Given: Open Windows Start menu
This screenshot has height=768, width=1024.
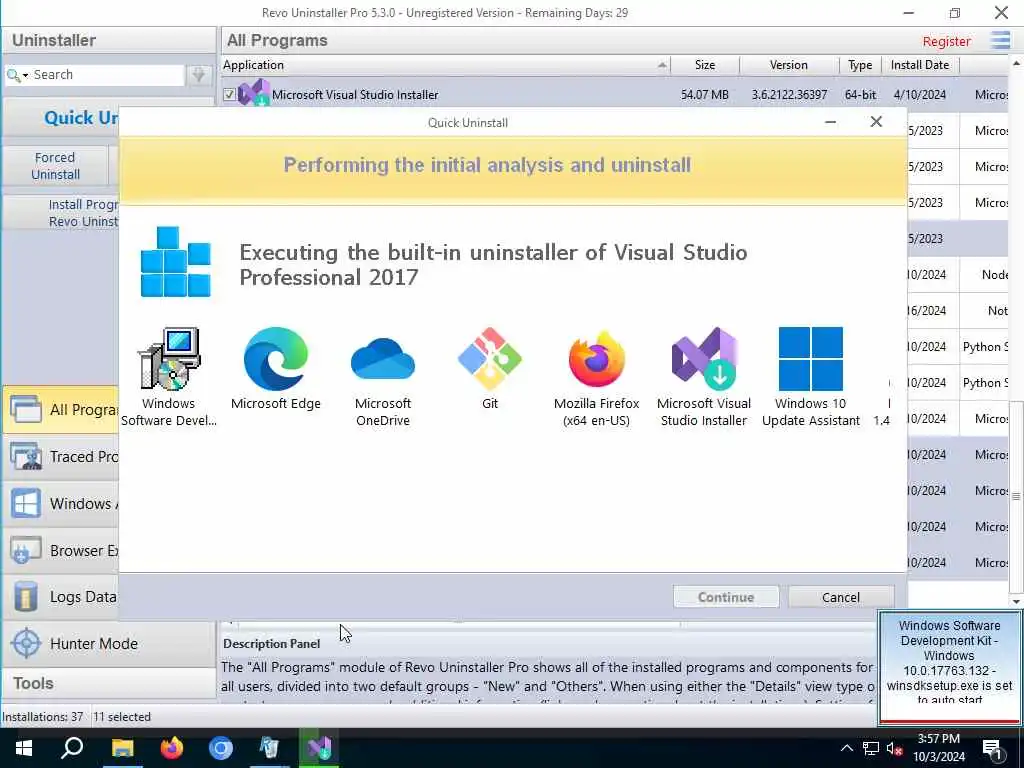Looking at the screenshot, I should (24, 748).
